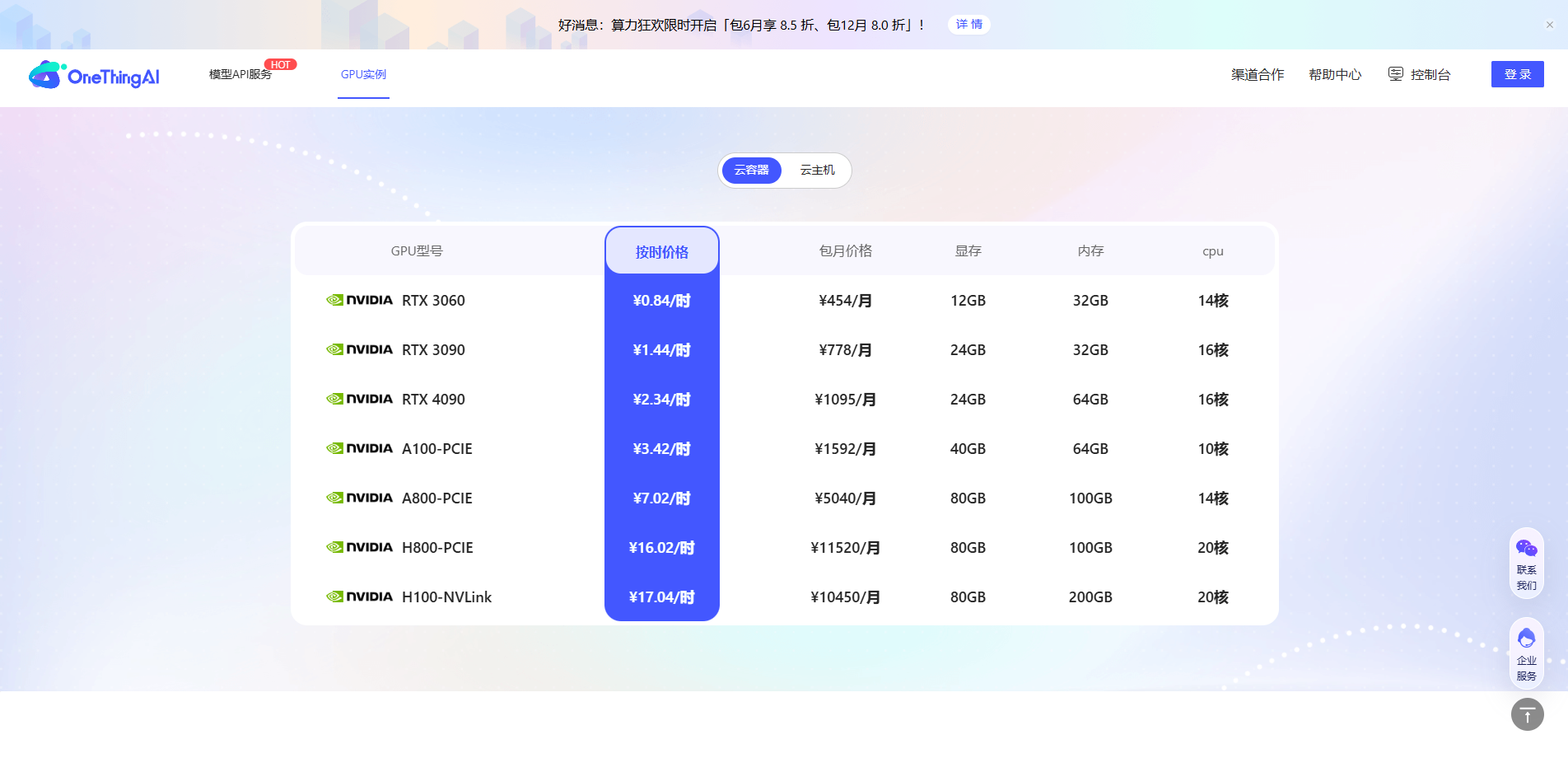Click the 10核 cpu value
The width and height of the screenshot is (1568, 772).
click(1213, 449)
